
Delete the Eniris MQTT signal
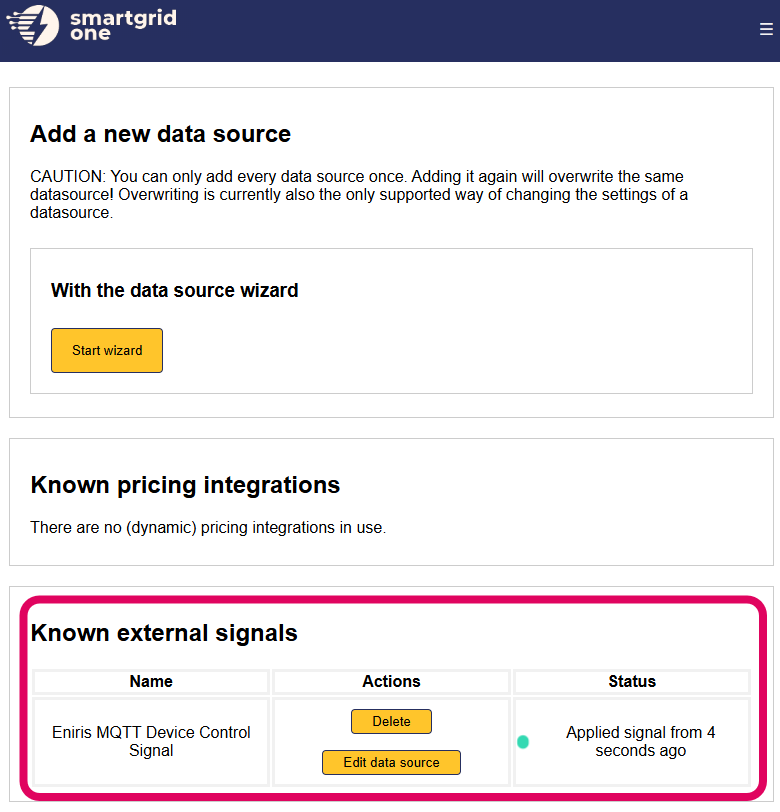391,721
